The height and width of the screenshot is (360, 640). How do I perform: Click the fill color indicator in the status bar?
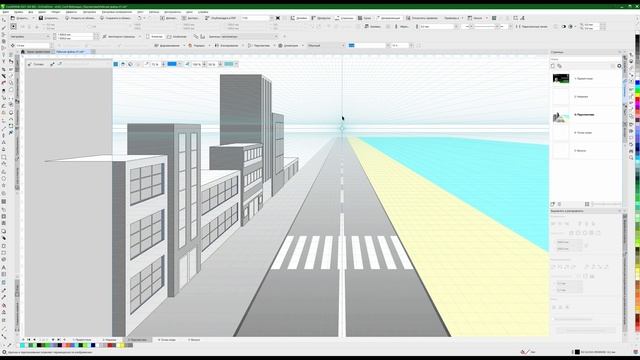pyautogui.click(x=524, y=352)
